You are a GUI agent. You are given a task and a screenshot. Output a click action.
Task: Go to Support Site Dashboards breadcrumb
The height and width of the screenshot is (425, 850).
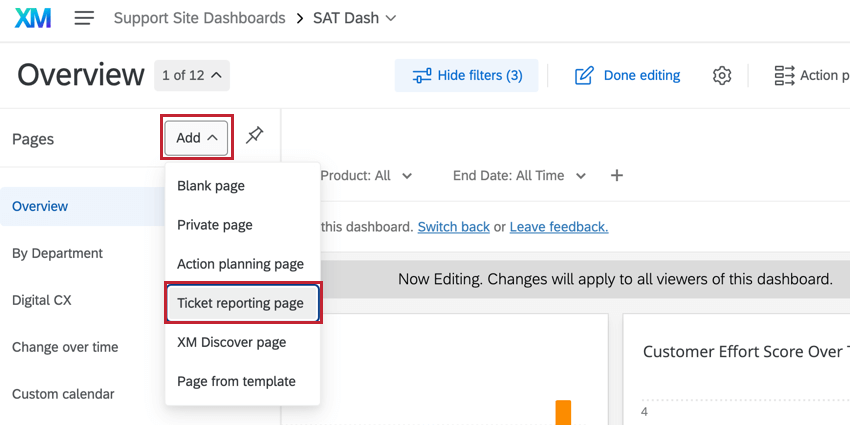pyautogui.click(x=199, y=18)
